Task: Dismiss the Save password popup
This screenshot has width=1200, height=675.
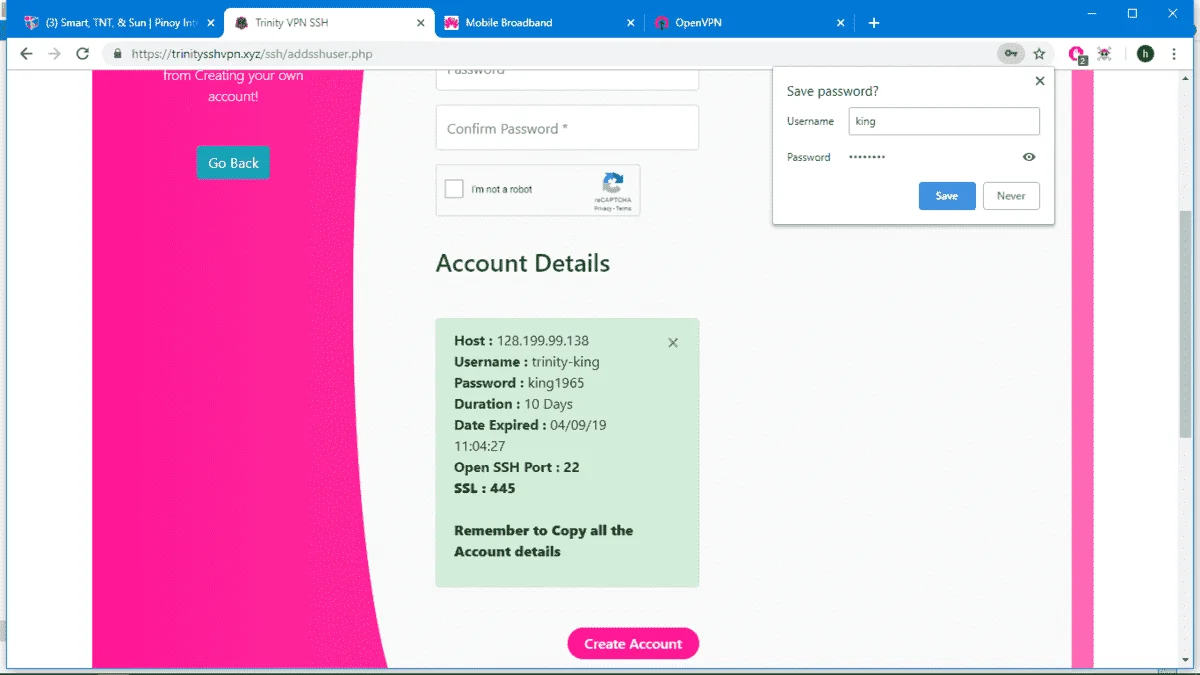Action: coord(1039,81)
